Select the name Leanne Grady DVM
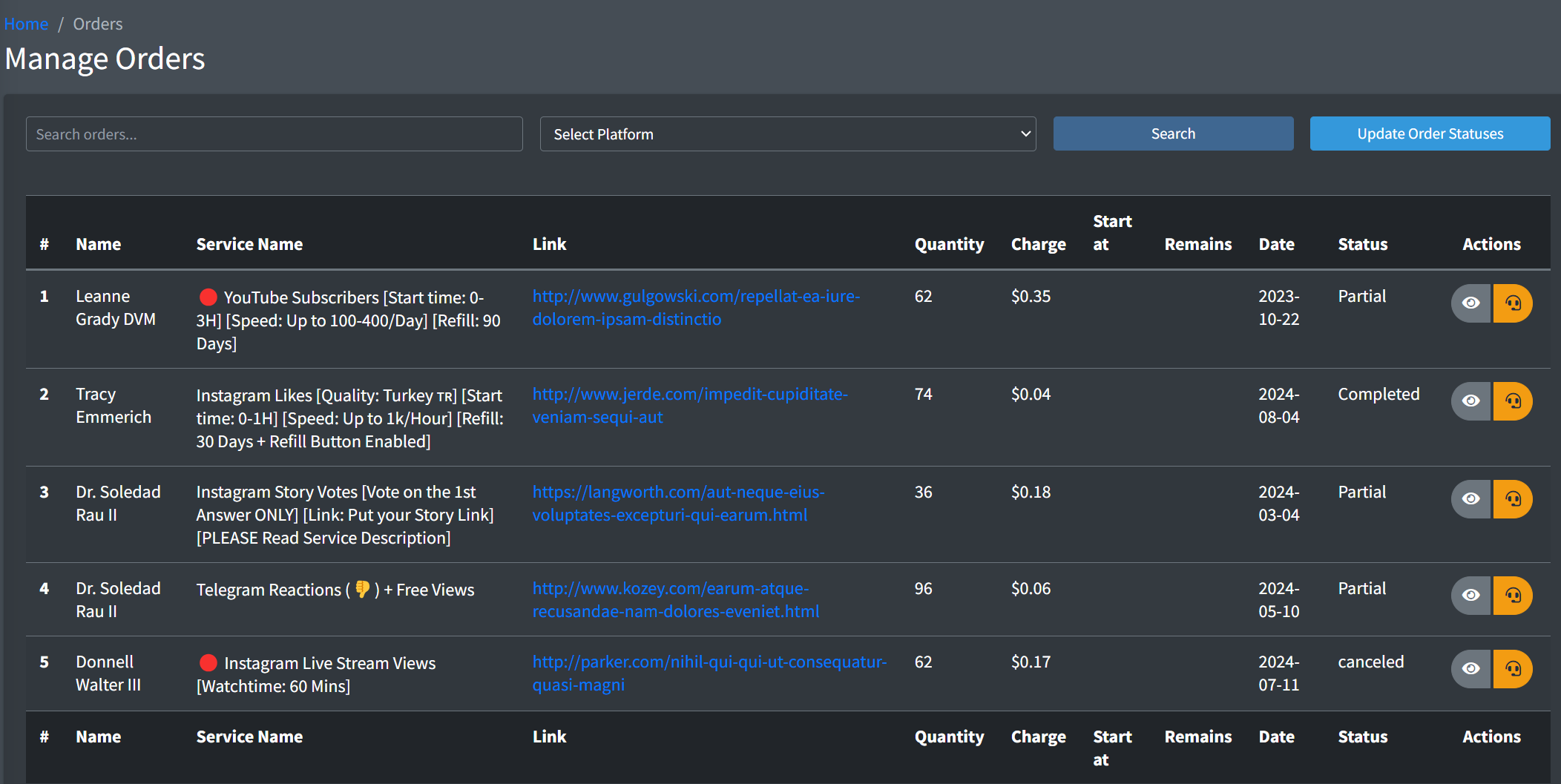 116,308
